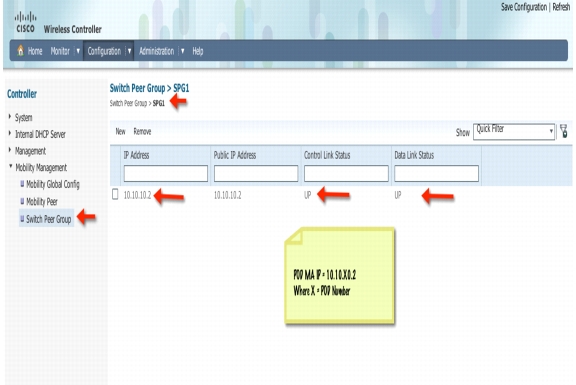
Task: Click the bullet icon beside Switch Peer Group
Action: (22, 219)
